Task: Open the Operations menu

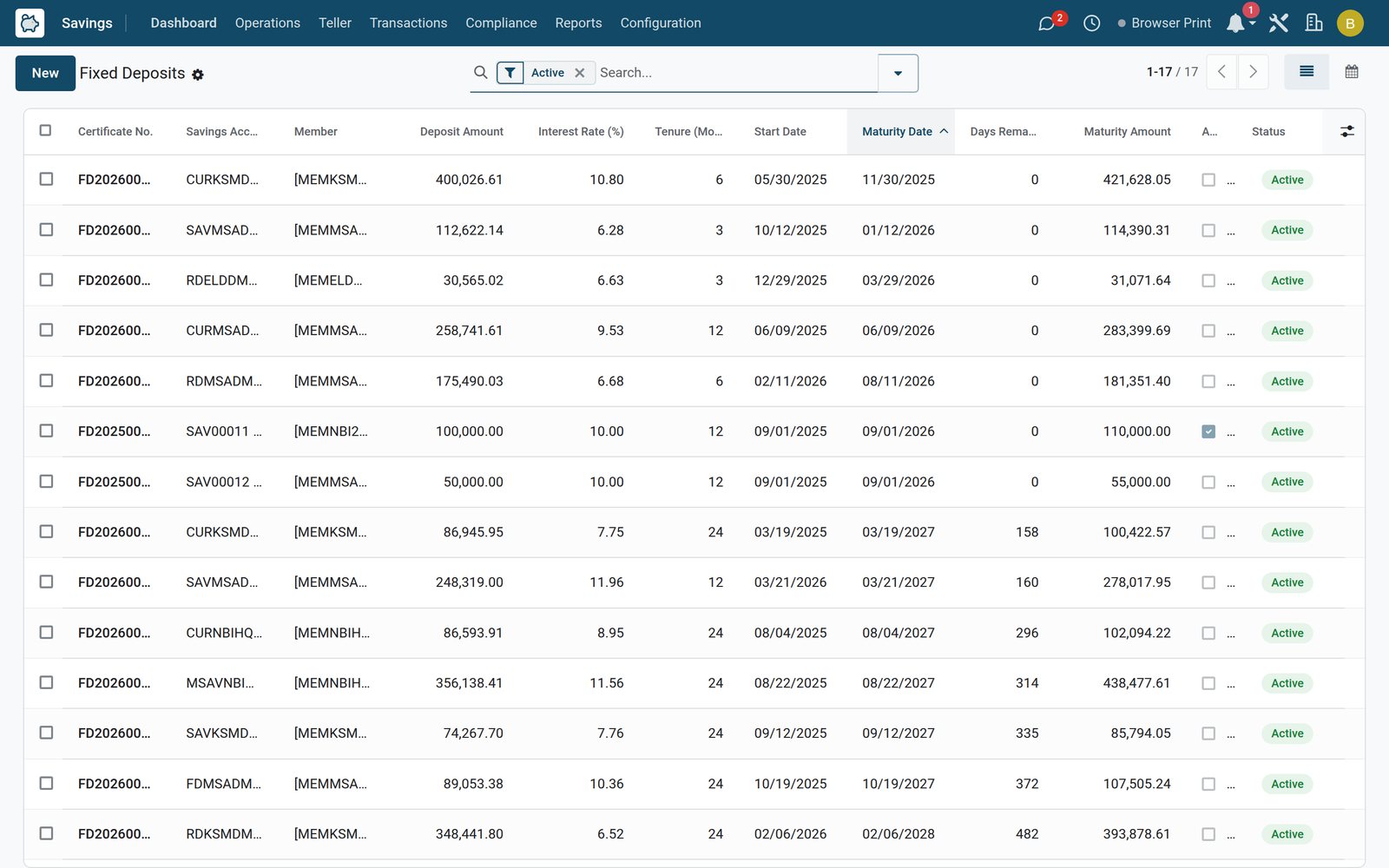Action: coord(267,23)
